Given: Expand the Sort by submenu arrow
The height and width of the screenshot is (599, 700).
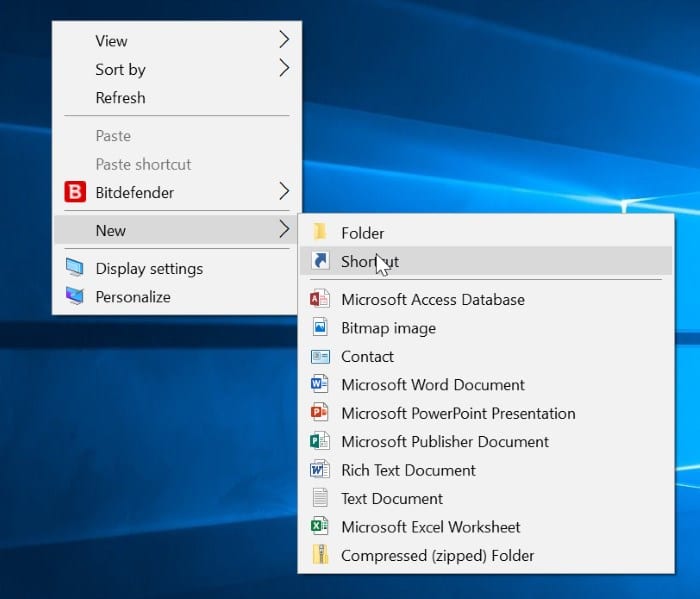Looking at the screenshot, I should (284, 68).
